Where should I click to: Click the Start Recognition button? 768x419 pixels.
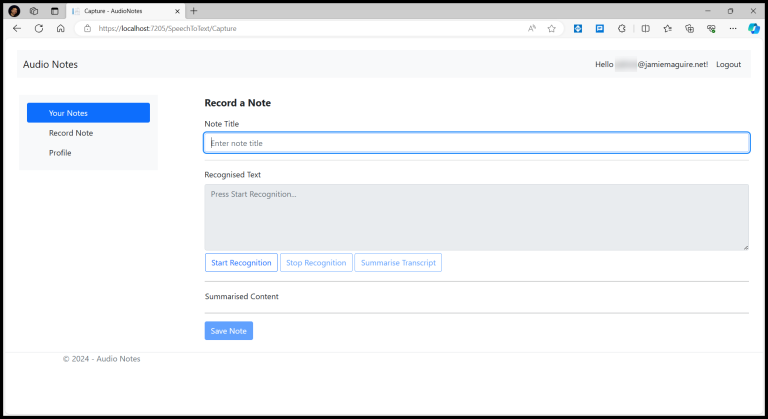241,263
